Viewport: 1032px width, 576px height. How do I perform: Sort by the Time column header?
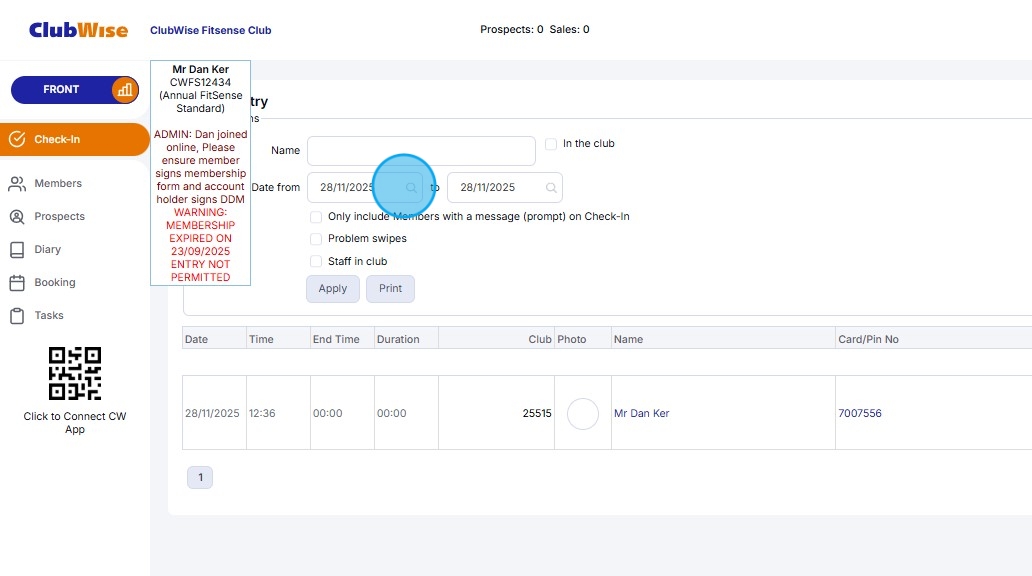(x=261, y=339)
